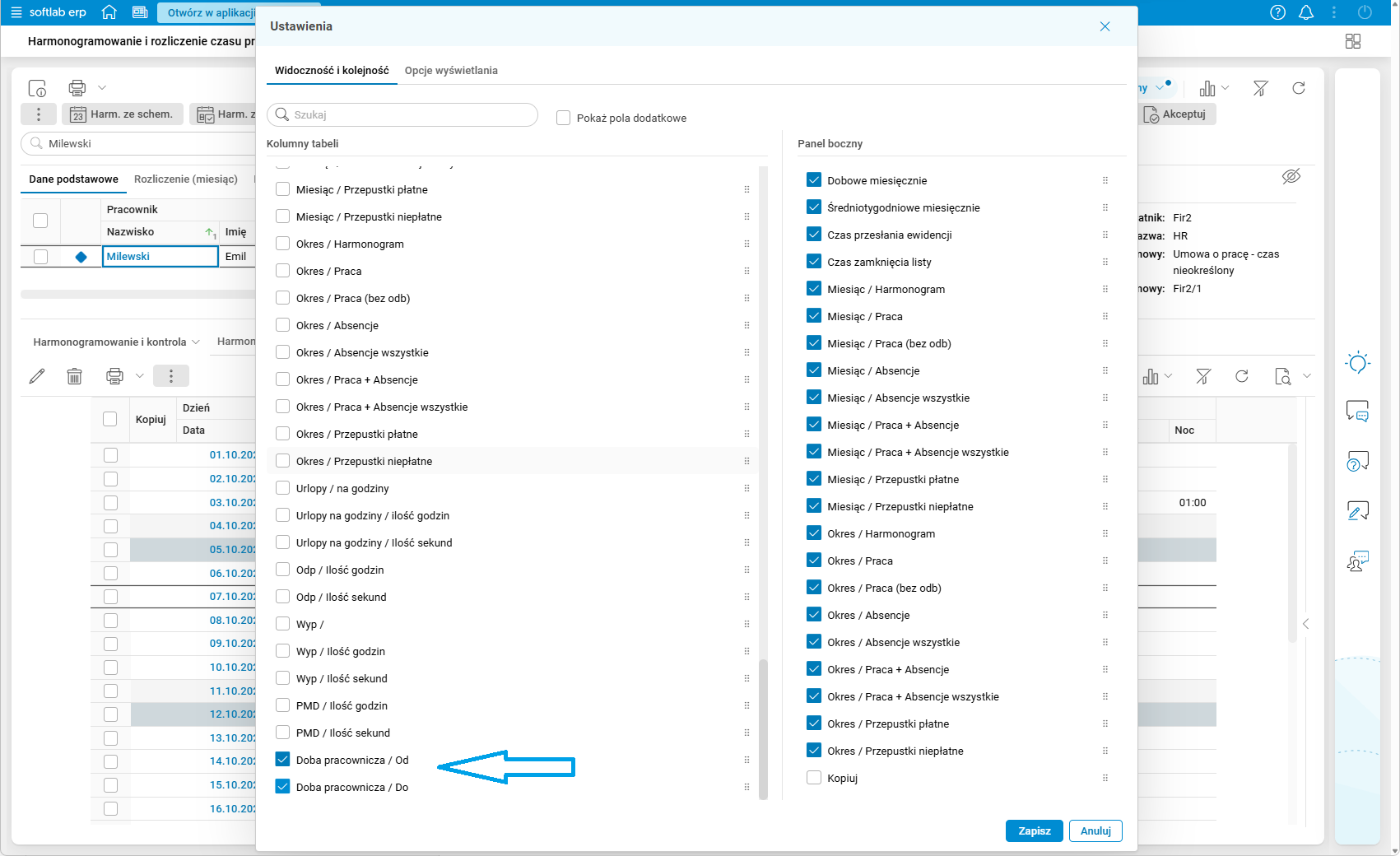1400x856 pixels.
Task: Enable the Pokaż pola dodatkowe checkbox
Action: [x=564, y=118]
